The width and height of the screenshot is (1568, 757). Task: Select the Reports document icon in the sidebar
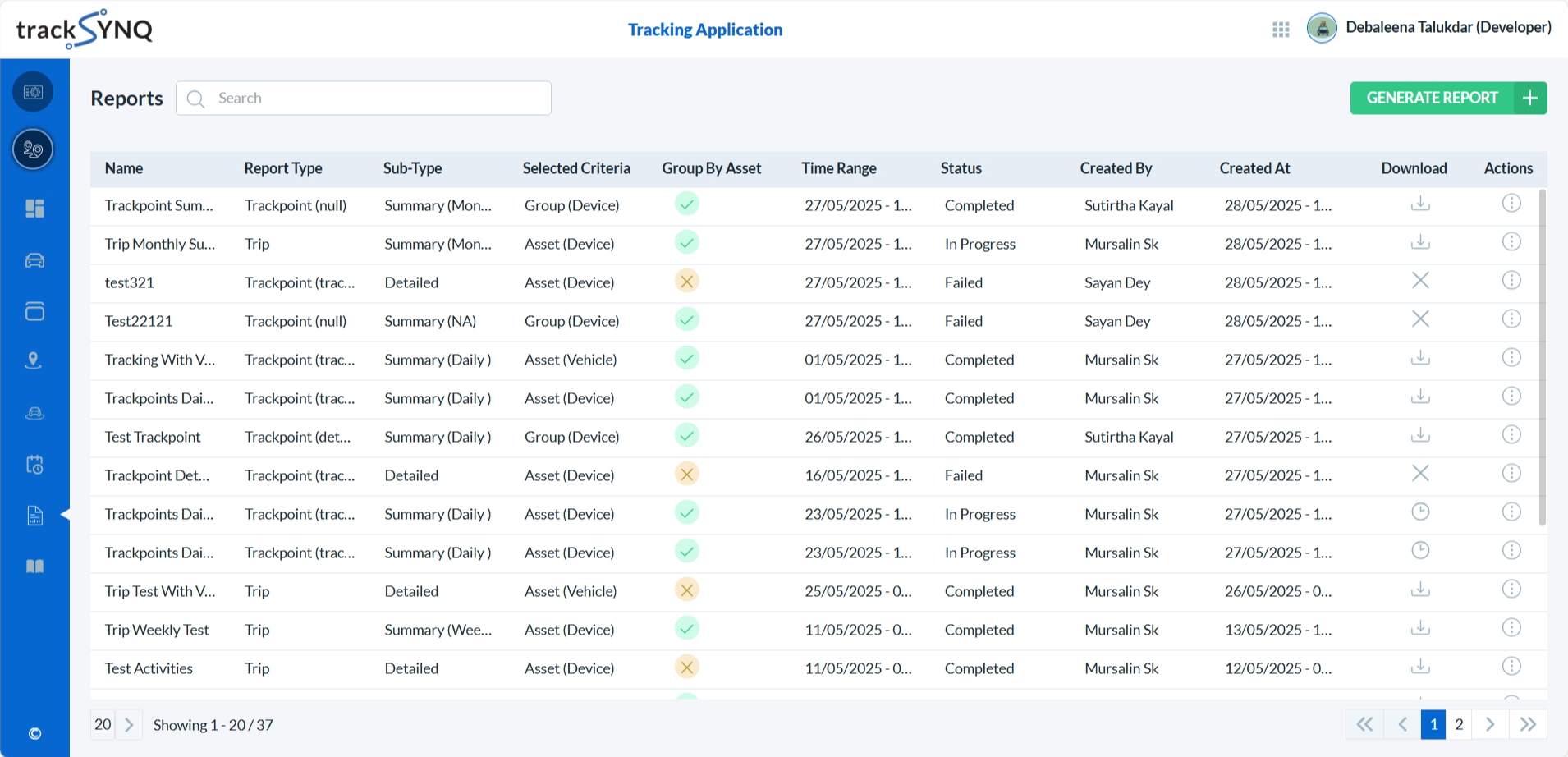(x=34, y=515)
